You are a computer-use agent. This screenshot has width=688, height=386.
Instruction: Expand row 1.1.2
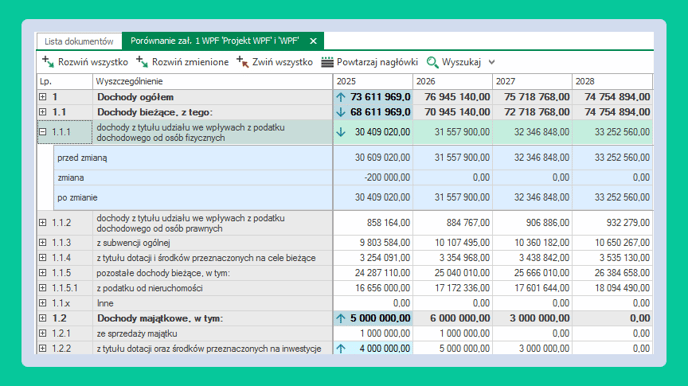(43, 223)
